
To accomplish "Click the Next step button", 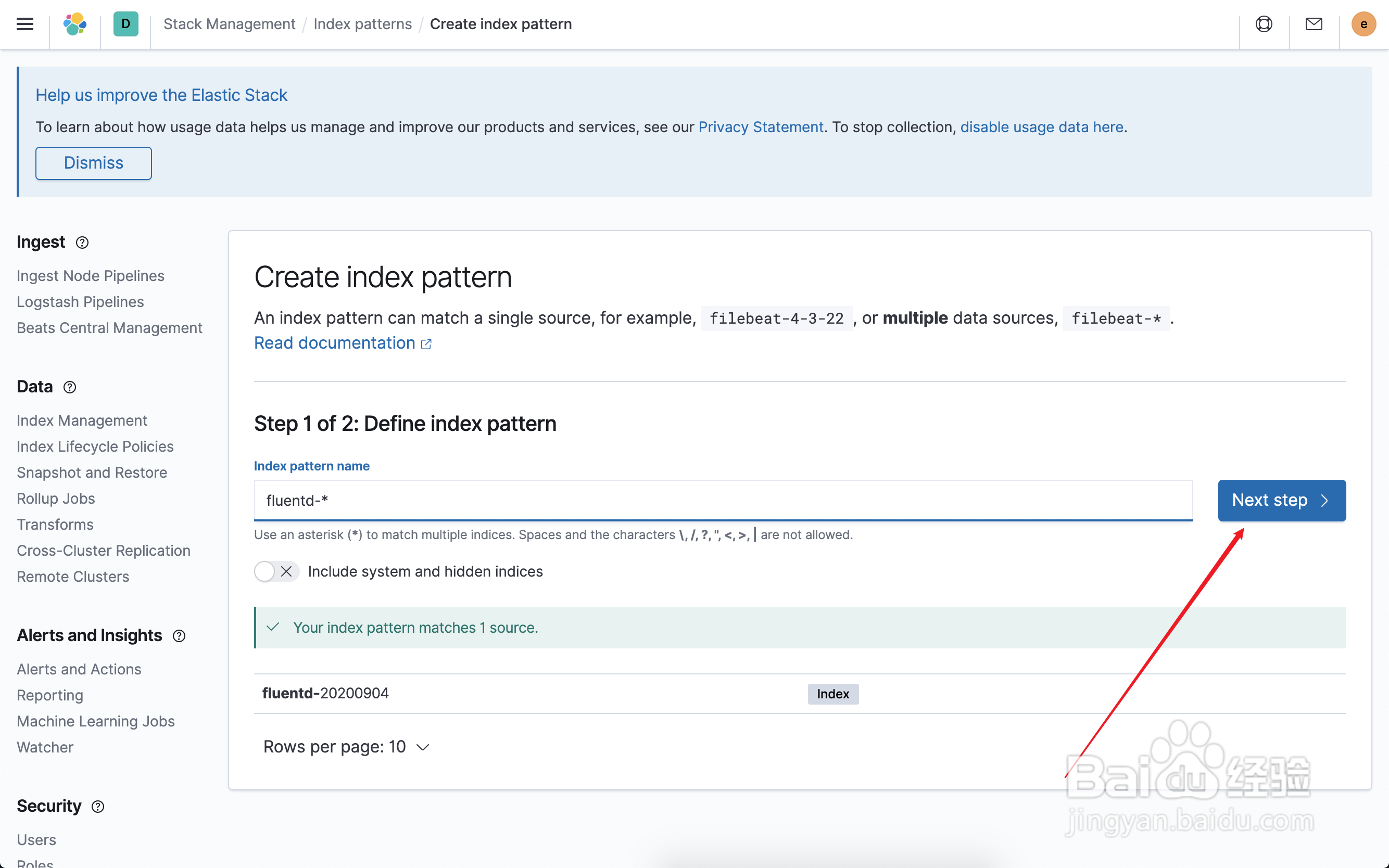I will point(1282,500).
